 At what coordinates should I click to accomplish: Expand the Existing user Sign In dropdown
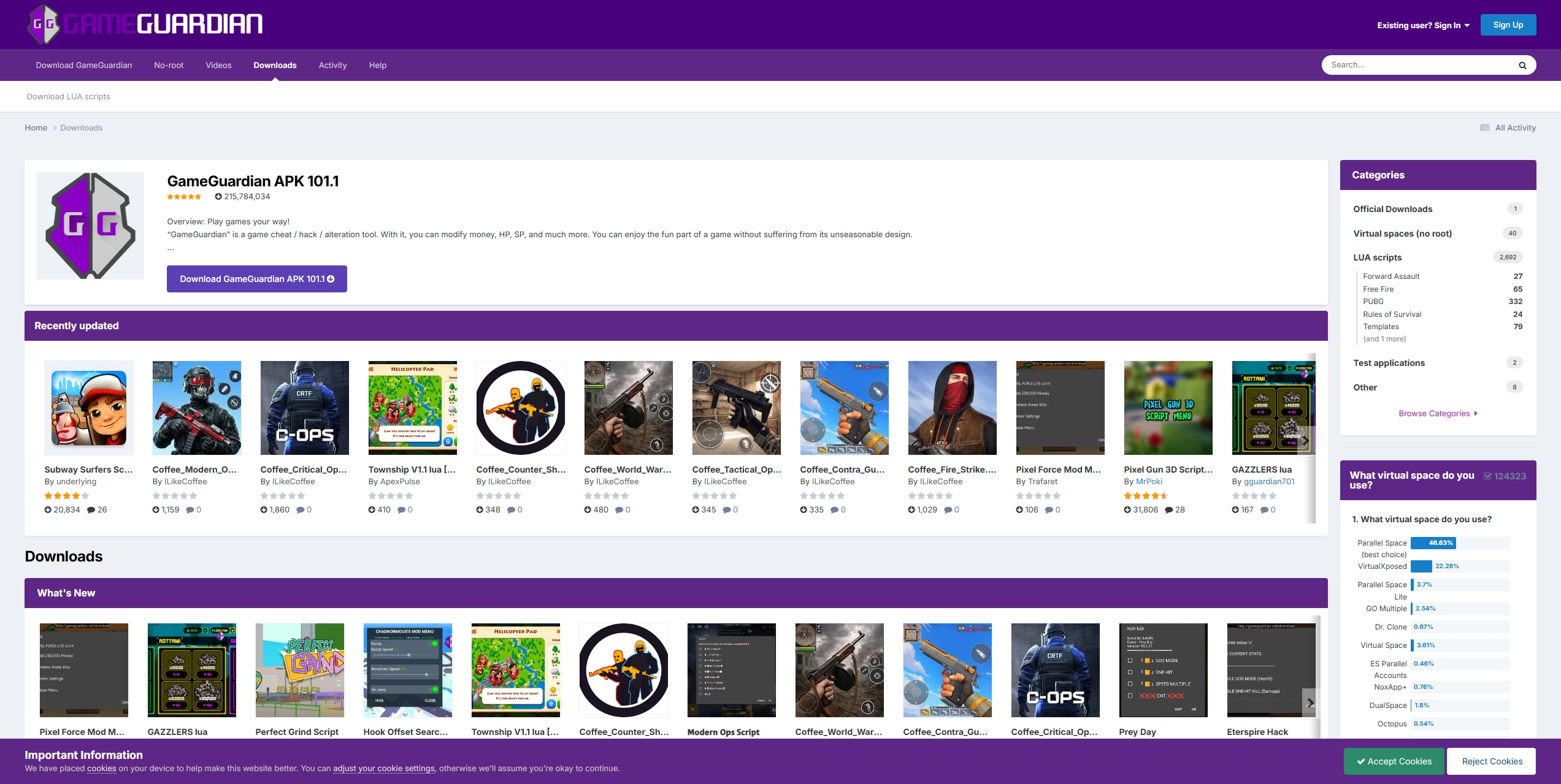(x=1423, y=25)
